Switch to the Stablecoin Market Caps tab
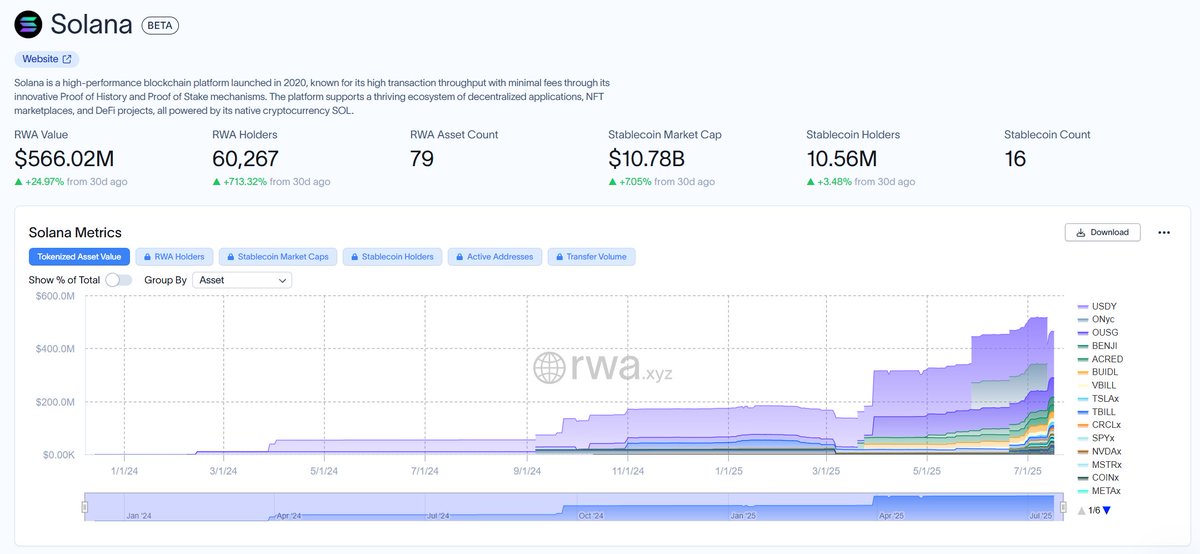Viewport: 1200px width, 554px height. point(277,257)
